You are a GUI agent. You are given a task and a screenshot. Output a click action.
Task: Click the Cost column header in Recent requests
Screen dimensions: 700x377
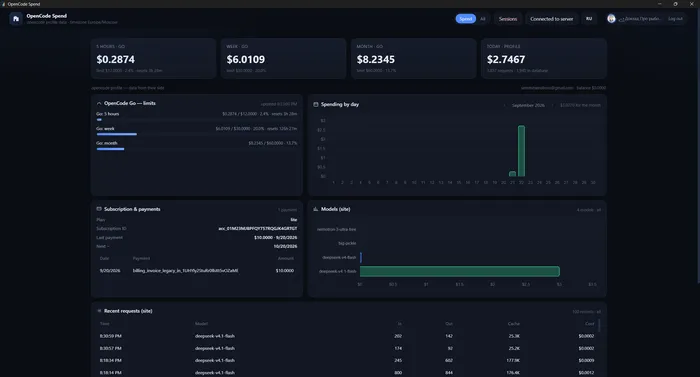[x=589, y=324]
